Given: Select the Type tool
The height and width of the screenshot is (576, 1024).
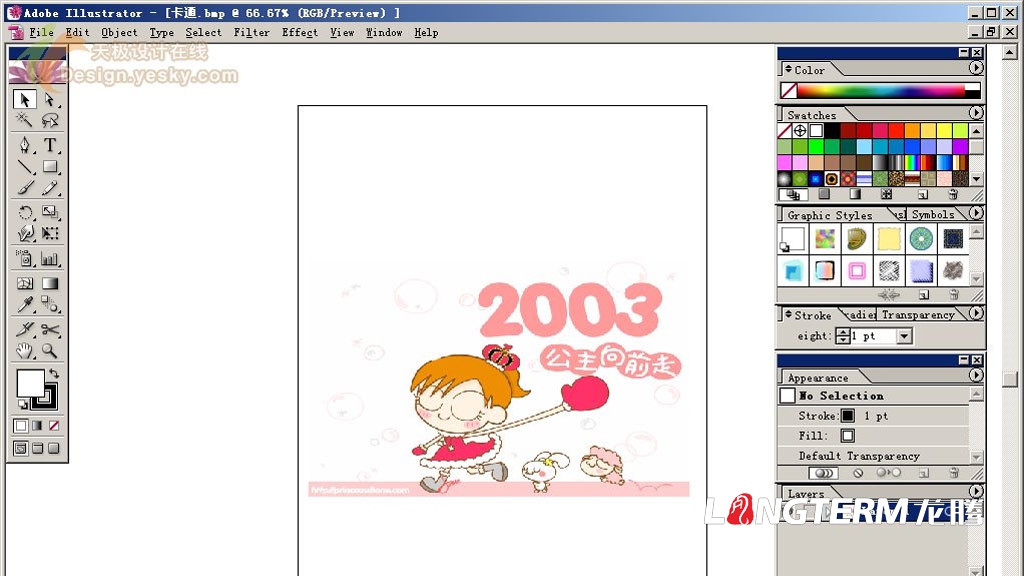Looking at the screenshot, I should [x=50, y=145].
